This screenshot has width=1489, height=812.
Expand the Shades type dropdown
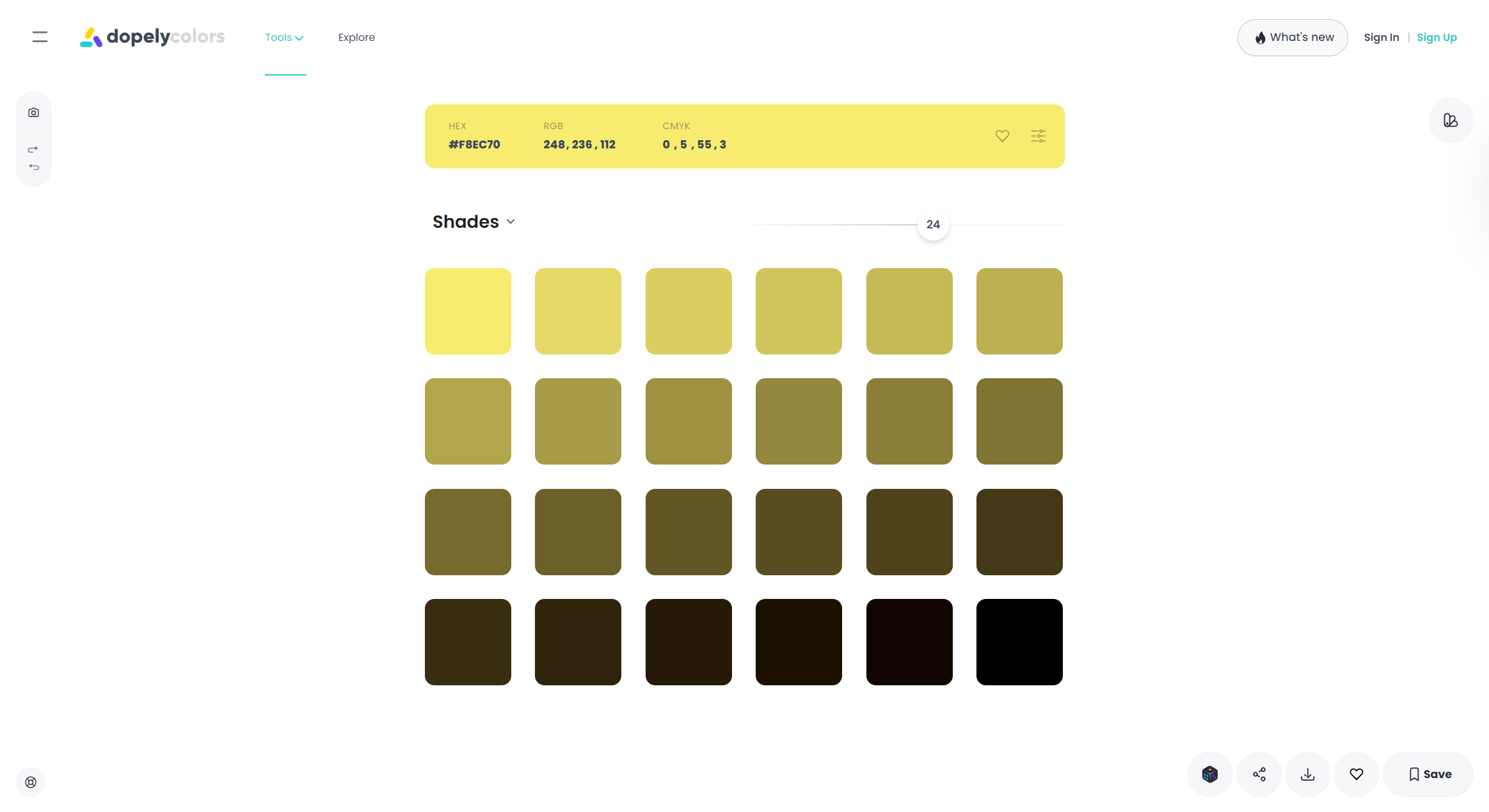pyautogui.click(x=474, y=221)
